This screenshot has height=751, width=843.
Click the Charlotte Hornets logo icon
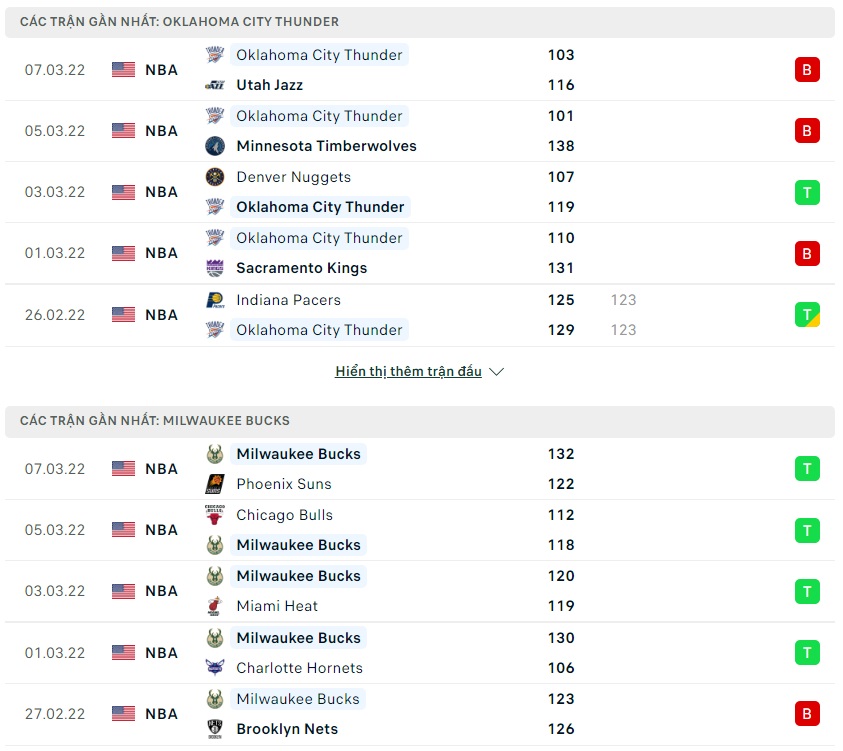pos(215,668)
